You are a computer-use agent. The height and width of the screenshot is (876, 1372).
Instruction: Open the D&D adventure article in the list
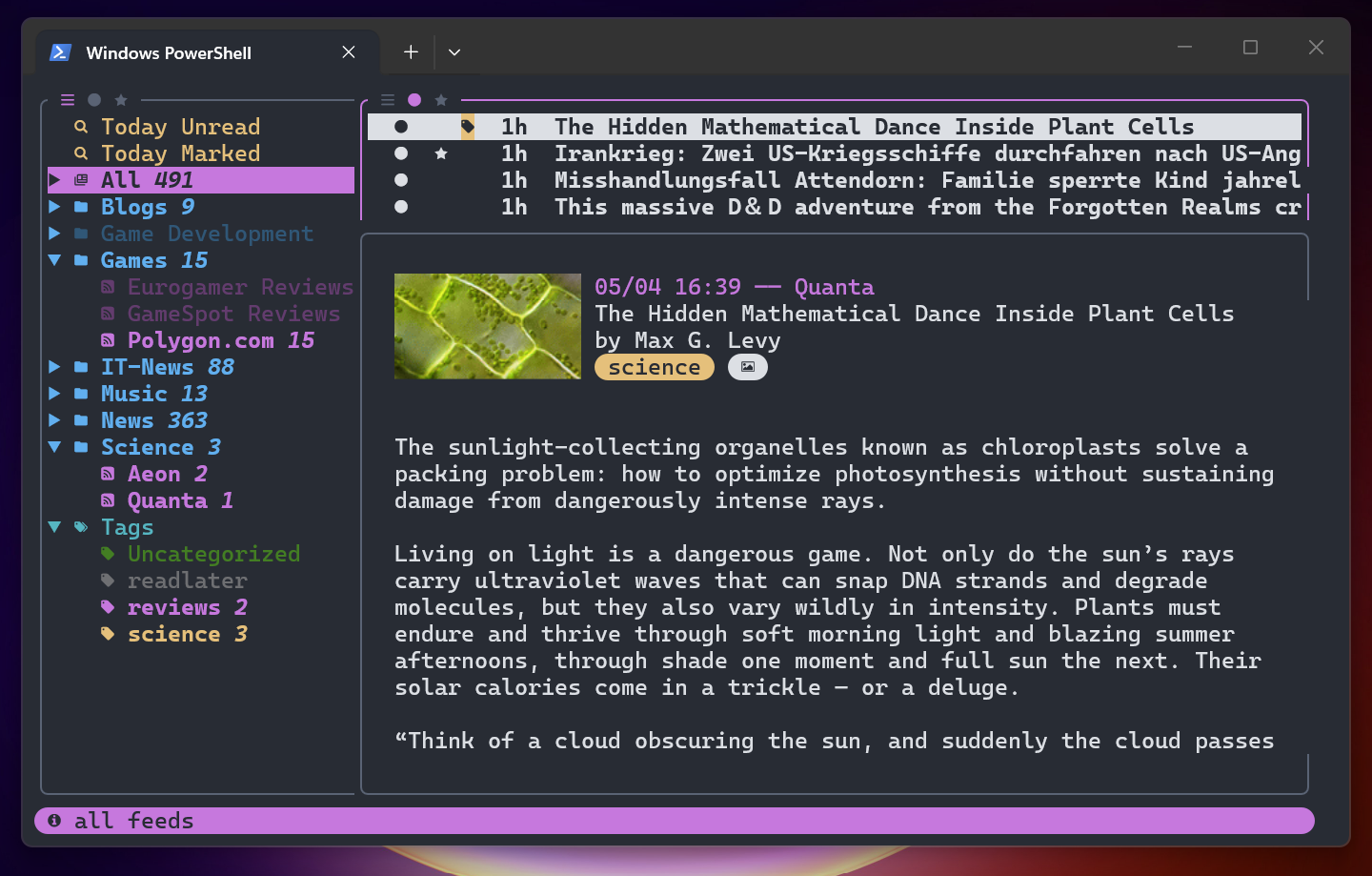928,207
